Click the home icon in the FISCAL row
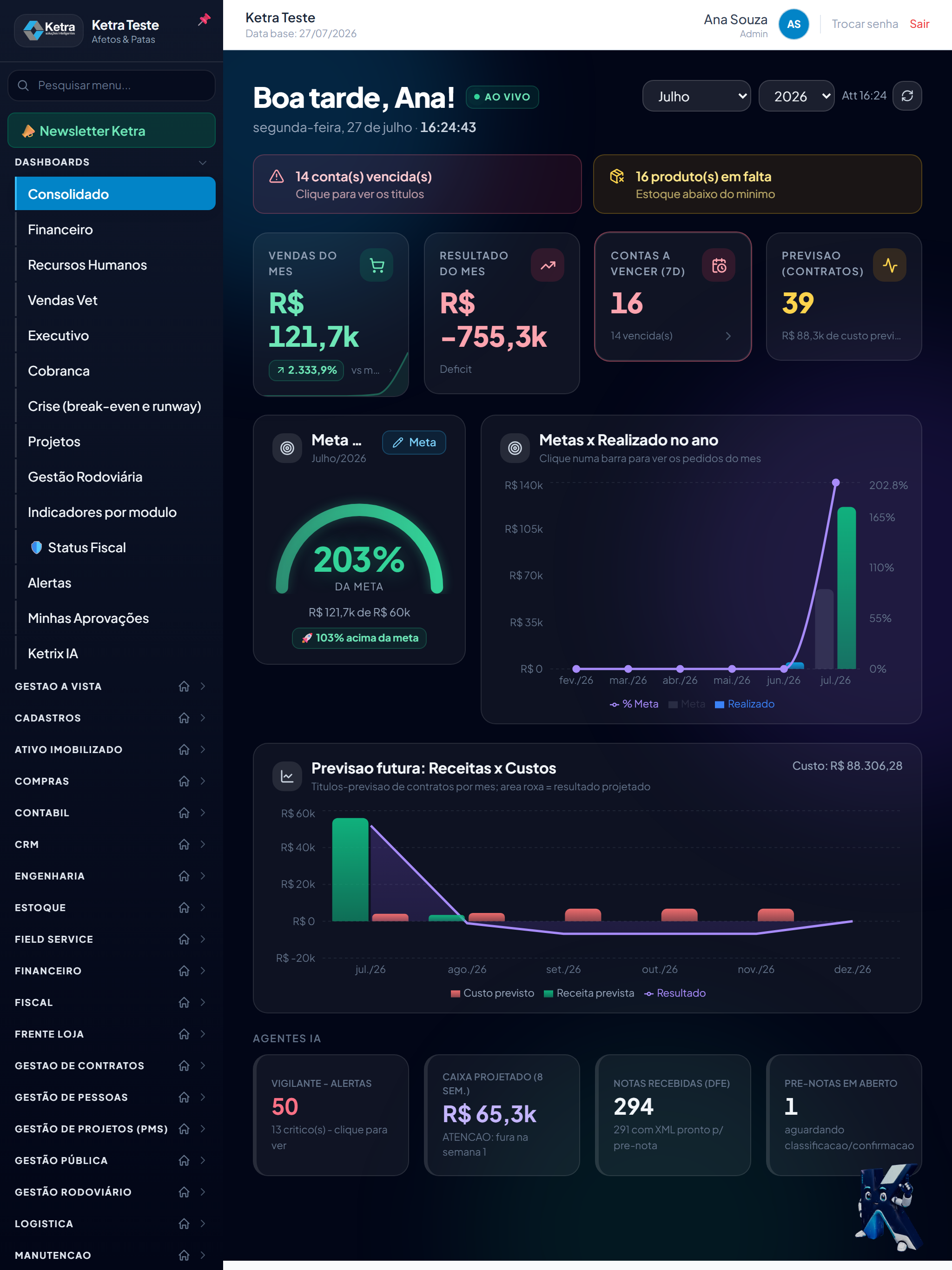Image resolution: width=952 pixels, height=1270 pixels. (184, 1002)
